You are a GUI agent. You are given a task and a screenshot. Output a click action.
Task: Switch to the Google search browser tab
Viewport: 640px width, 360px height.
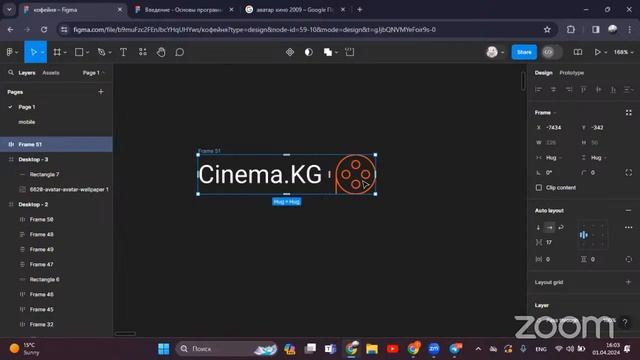click(295, 9)
